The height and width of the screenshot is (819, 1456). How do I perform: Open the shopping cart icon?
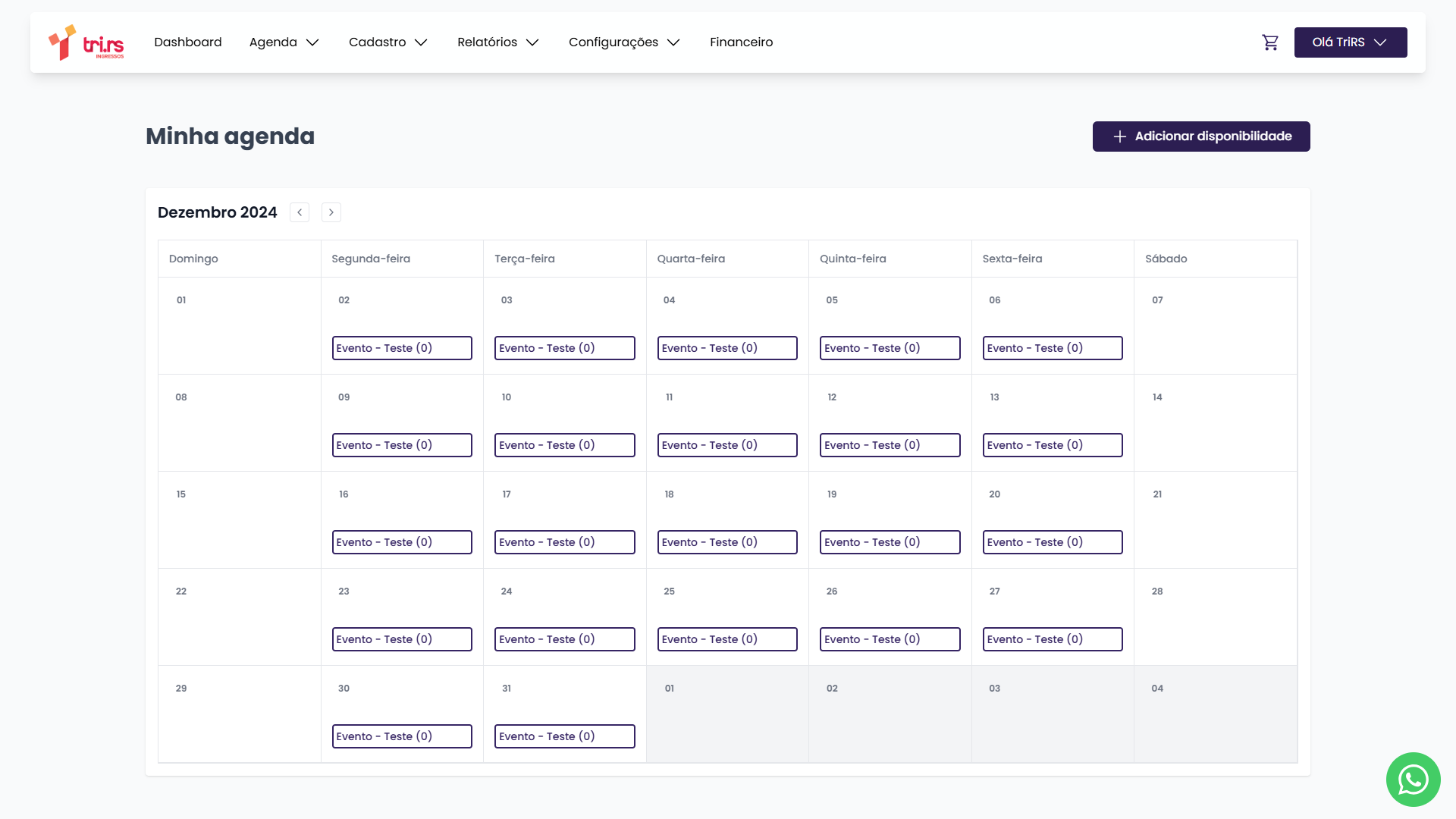(1270, 42)
